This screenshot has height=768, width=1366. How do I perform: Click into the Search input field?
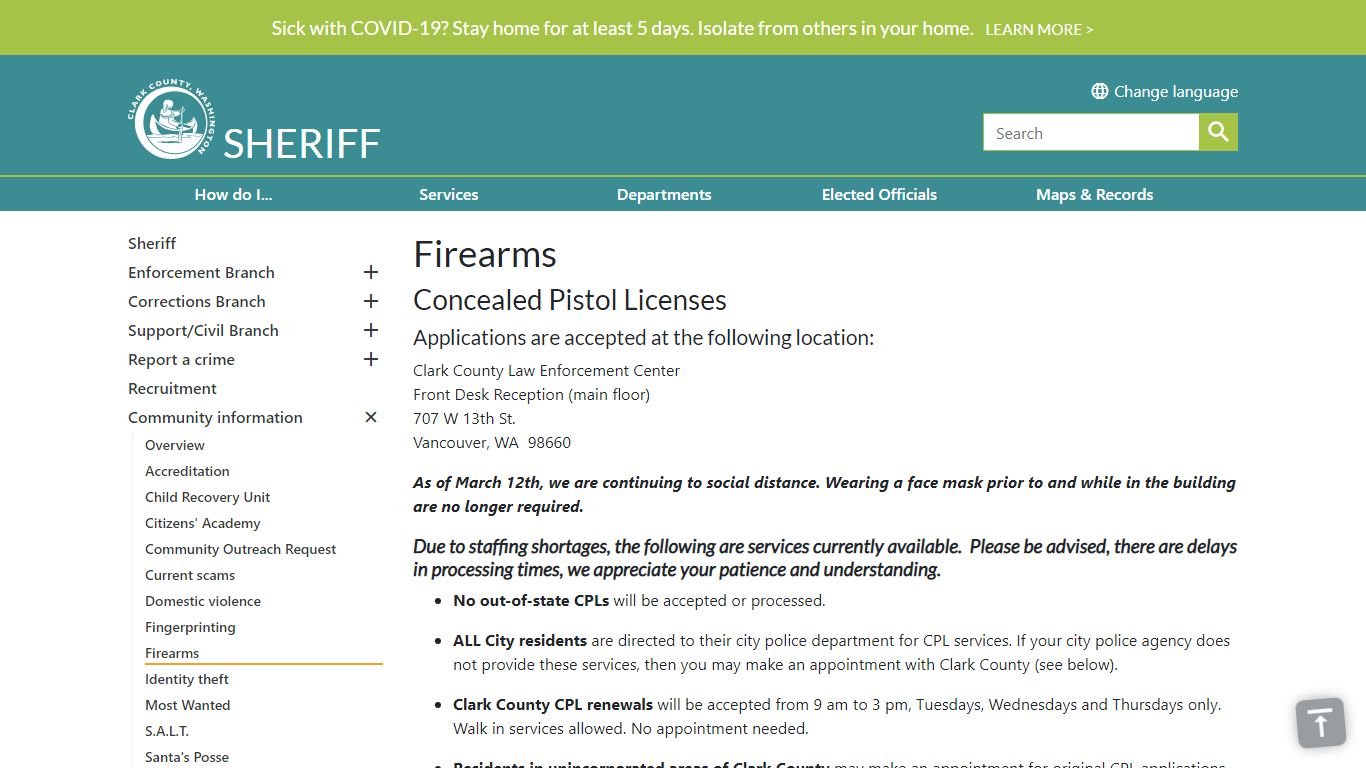(x=1091, y=132)
